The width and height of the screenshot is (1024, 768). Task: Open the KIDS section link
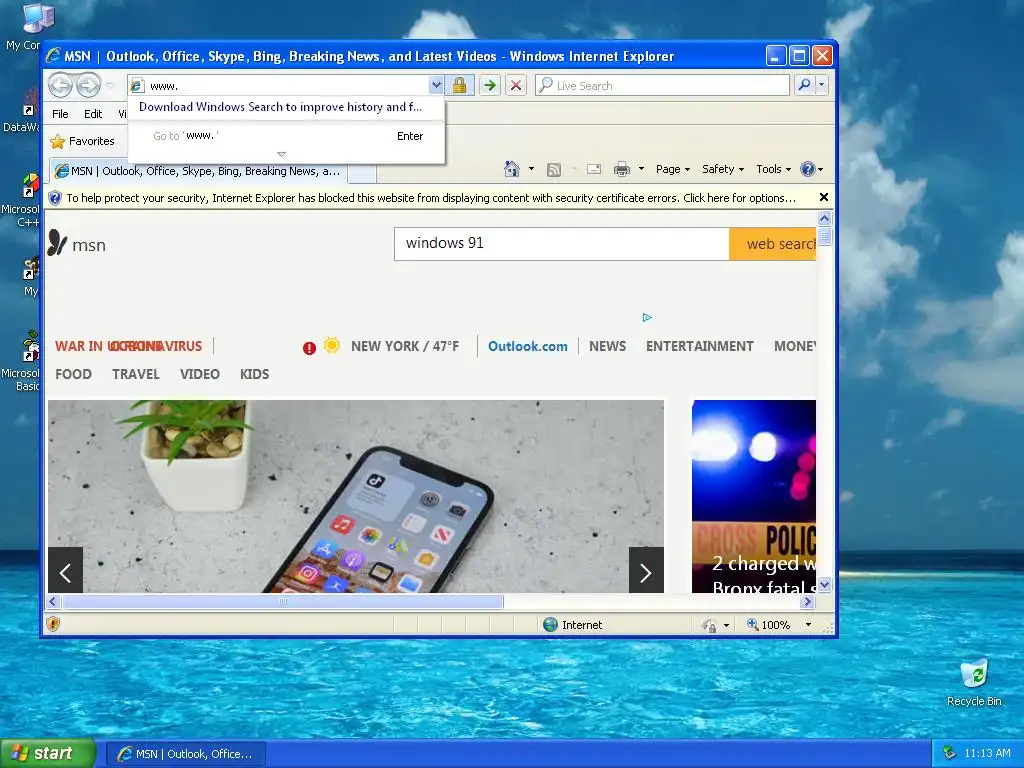pos(254,374)
